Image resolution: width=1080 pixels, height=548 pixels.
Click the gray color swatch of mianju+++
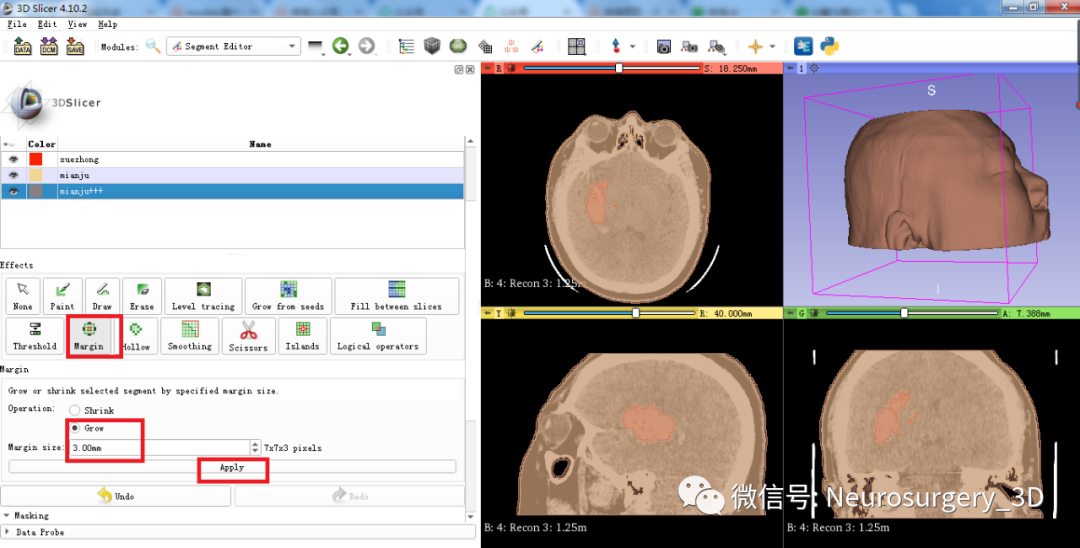(36, 191)
